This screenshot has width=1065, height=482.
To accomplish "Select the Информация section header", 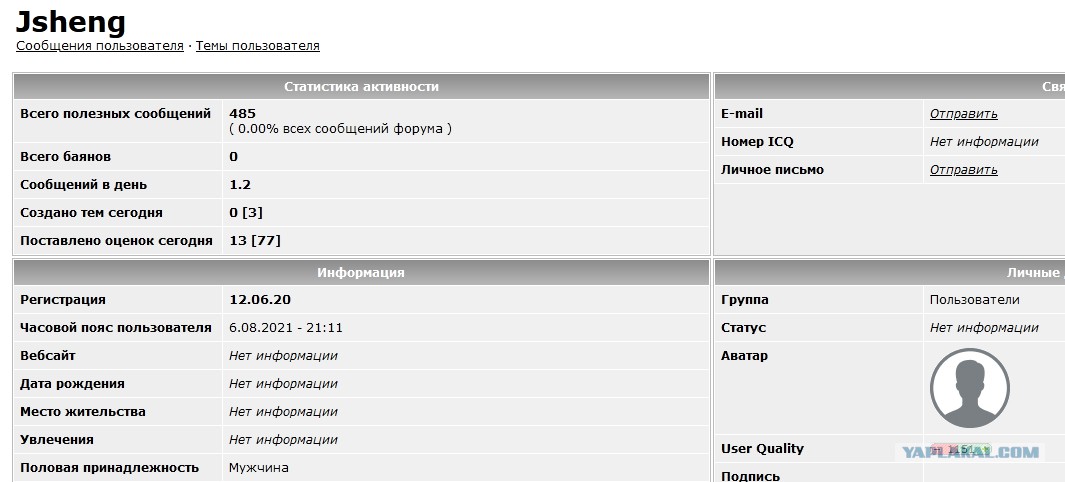I will (361, 273).
